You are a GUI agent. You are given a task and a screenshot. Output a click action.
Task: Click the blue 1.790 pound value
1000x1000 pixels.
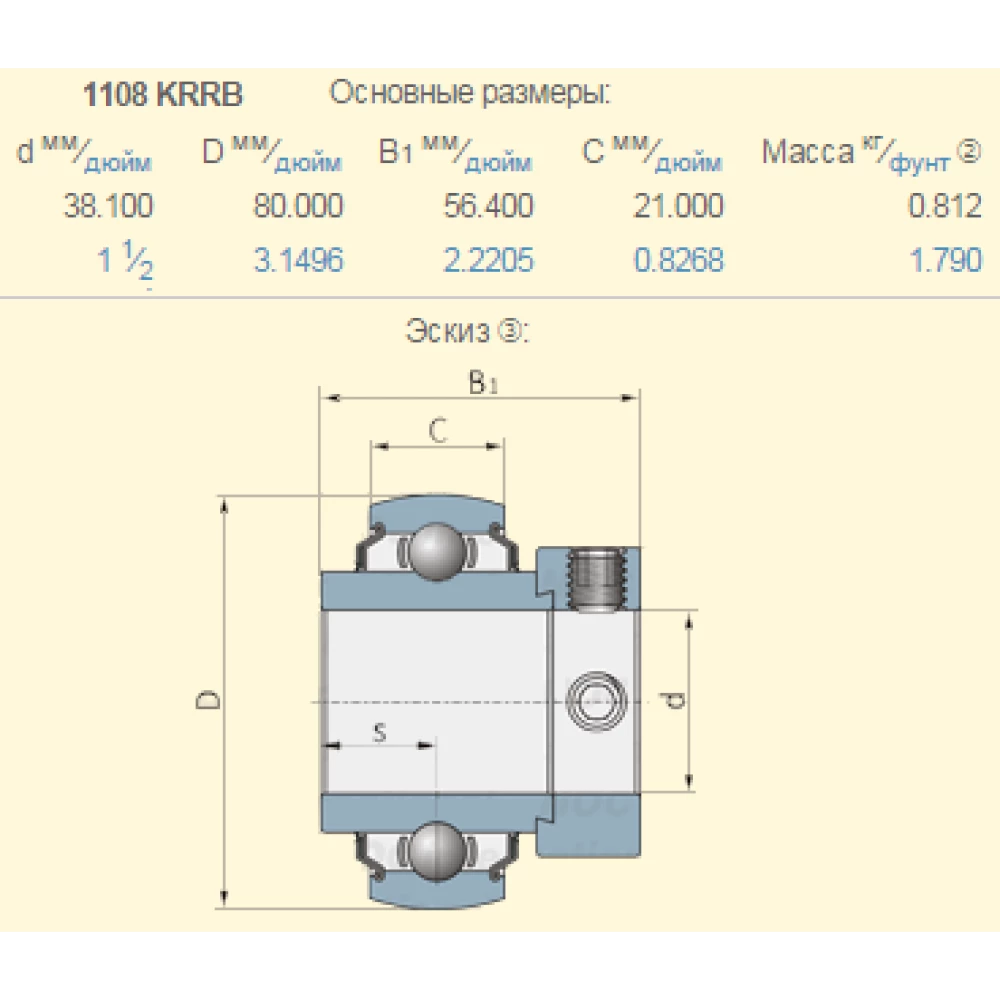coord(945,261)
